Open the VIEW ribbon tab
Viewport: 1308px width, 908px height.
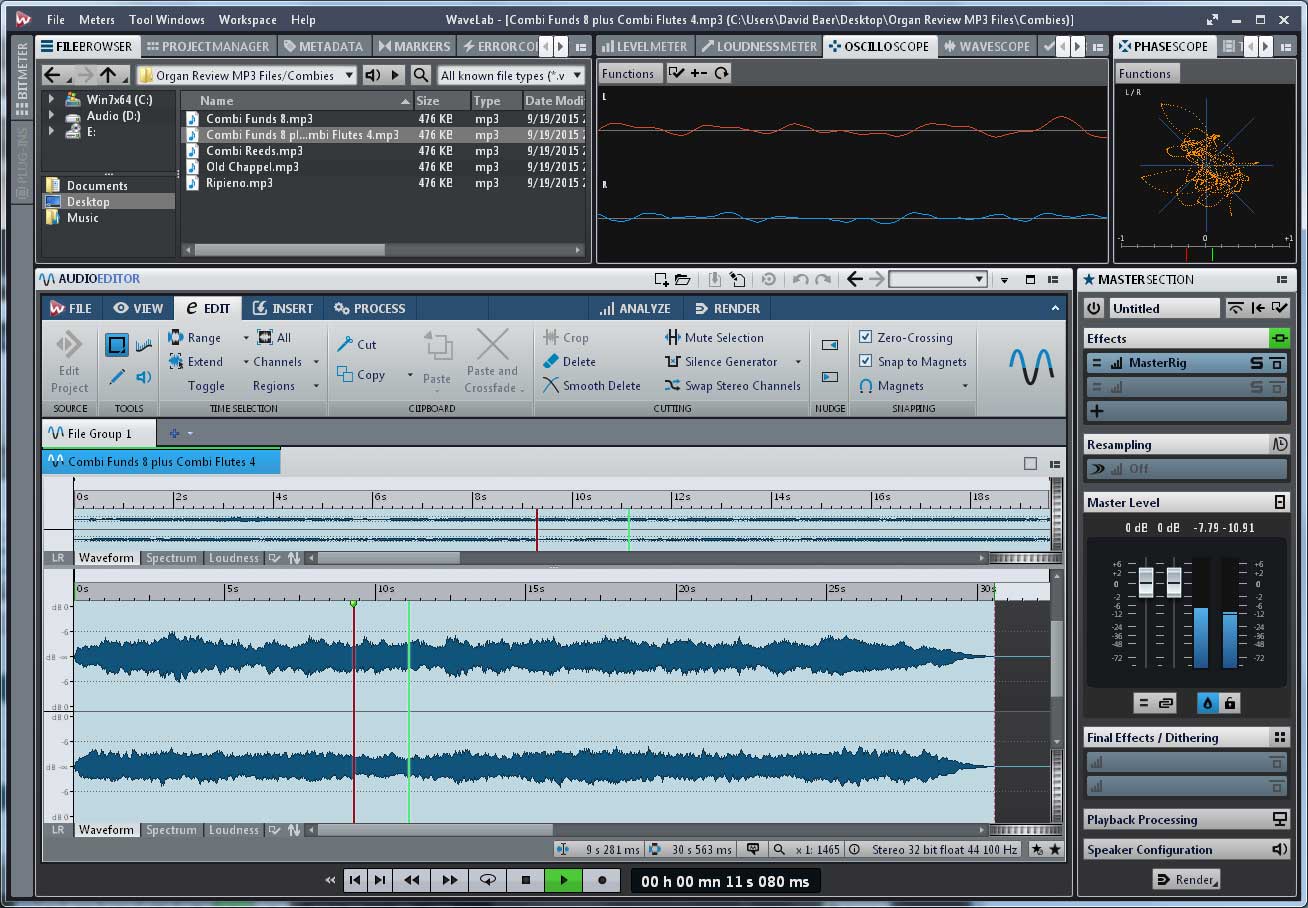[138, 308]
